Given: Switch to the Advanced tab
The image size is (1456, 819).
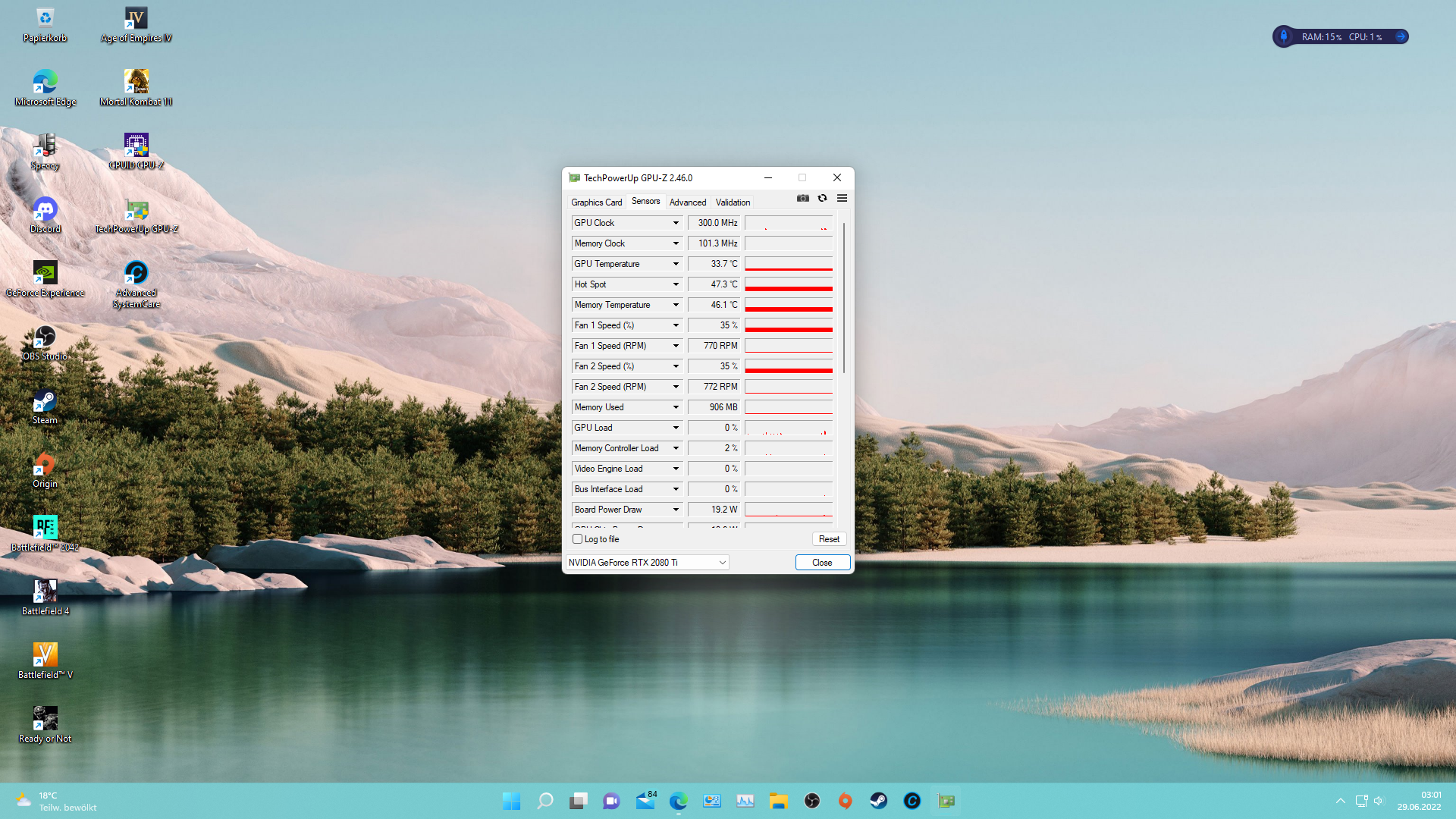Looking at the screenshot, I should click(x=687, y=202).
